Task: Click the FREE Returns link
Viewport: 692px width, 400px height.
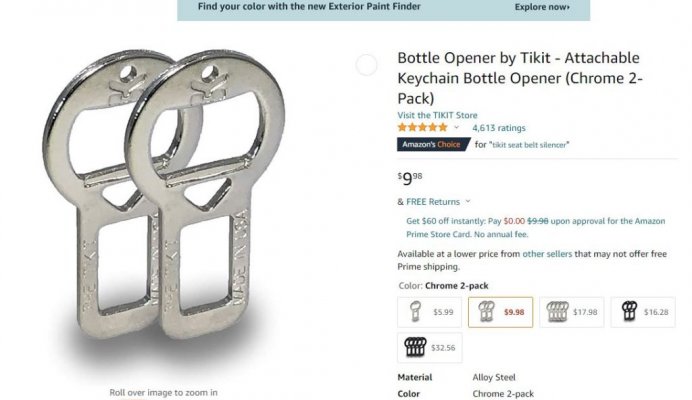Action: (433, 202)
